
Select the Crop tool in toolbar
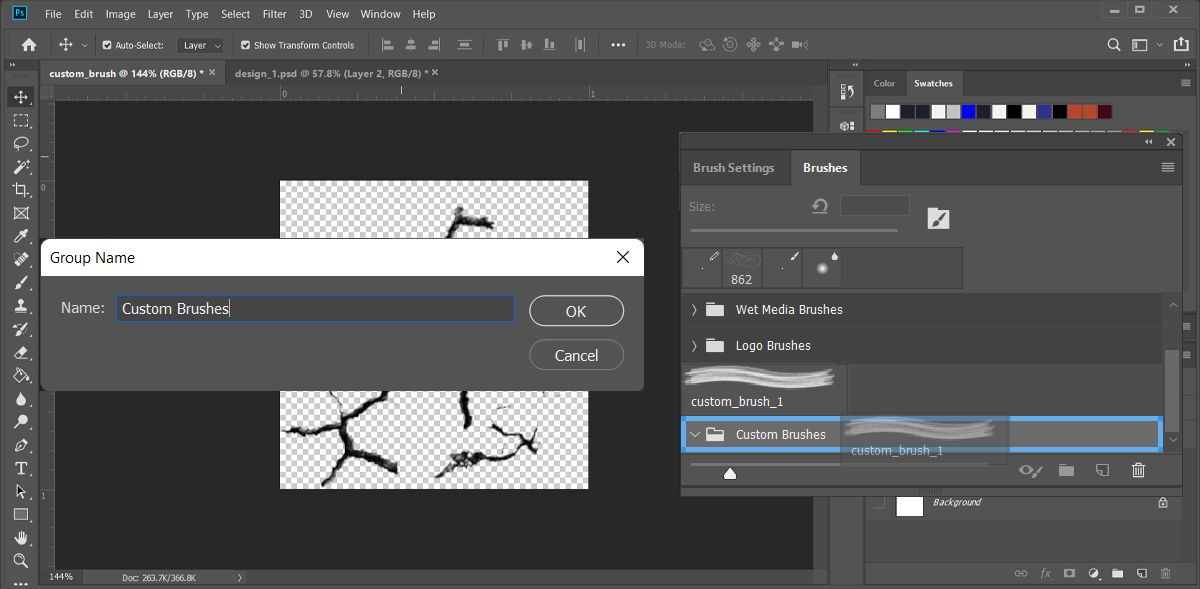click(20, 190)
